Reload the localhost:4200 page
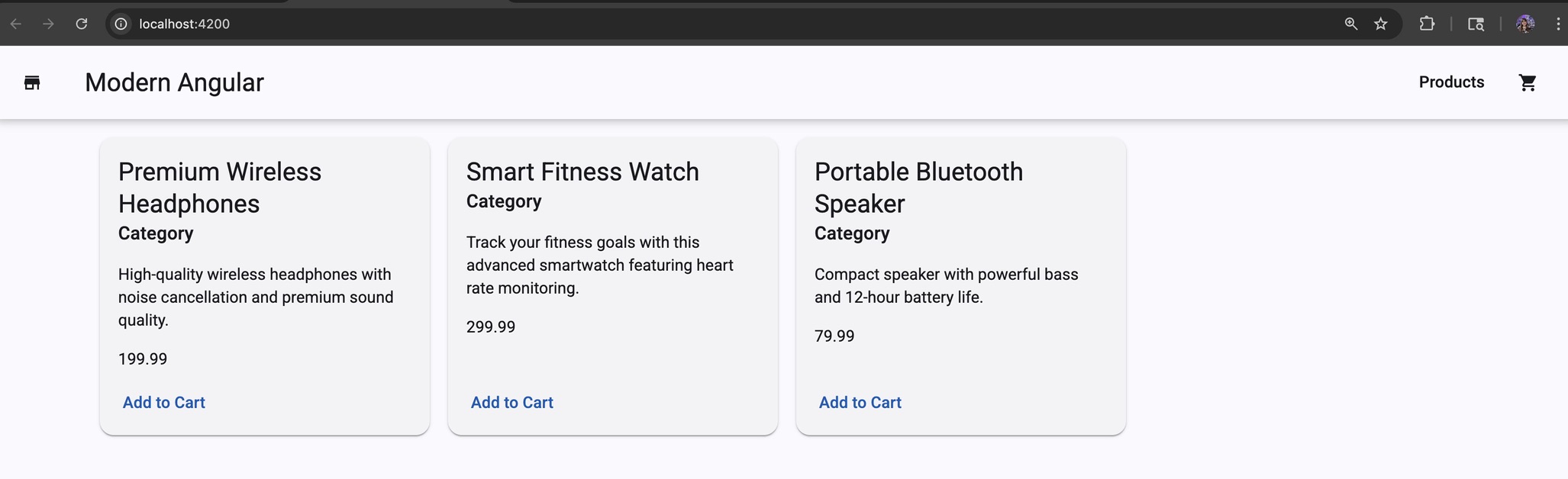 (x=82, y=24)
